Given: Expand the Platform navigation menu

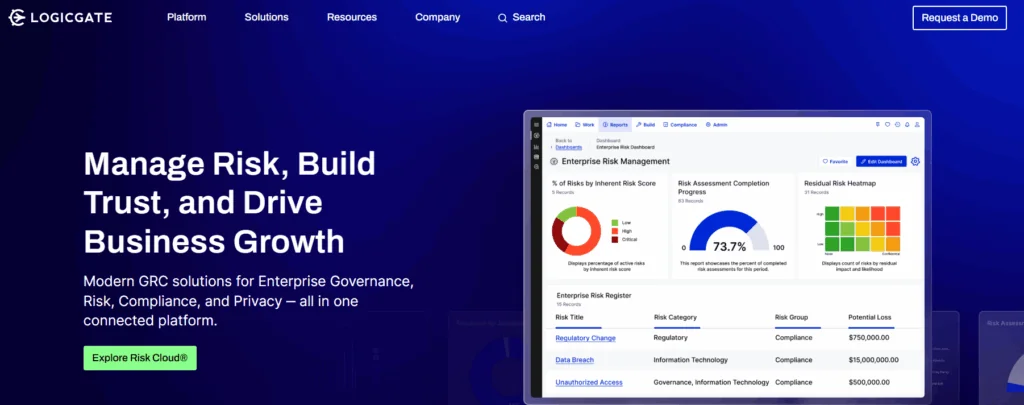Looking at the screenshot, I should point(188,17).
